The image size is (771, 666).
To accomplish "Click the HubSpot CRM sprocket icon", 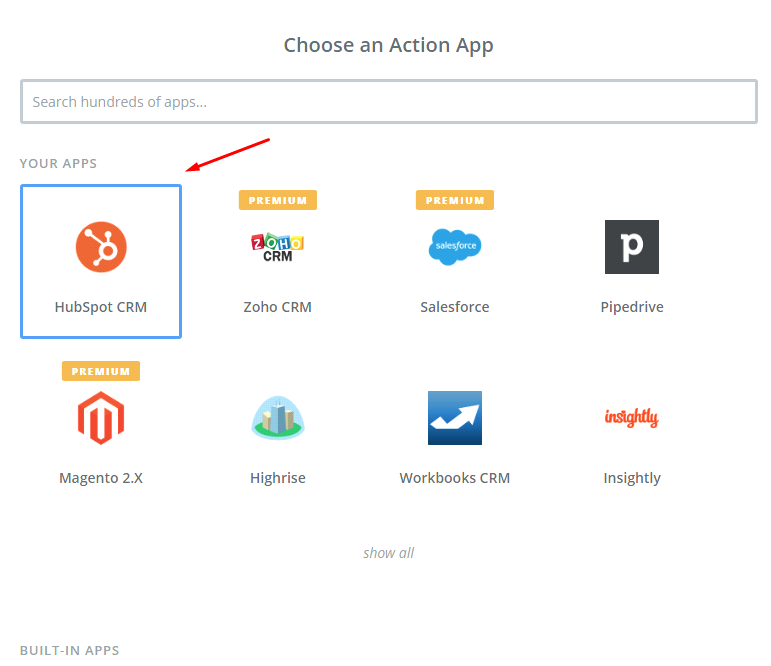I will click(101, 246).
